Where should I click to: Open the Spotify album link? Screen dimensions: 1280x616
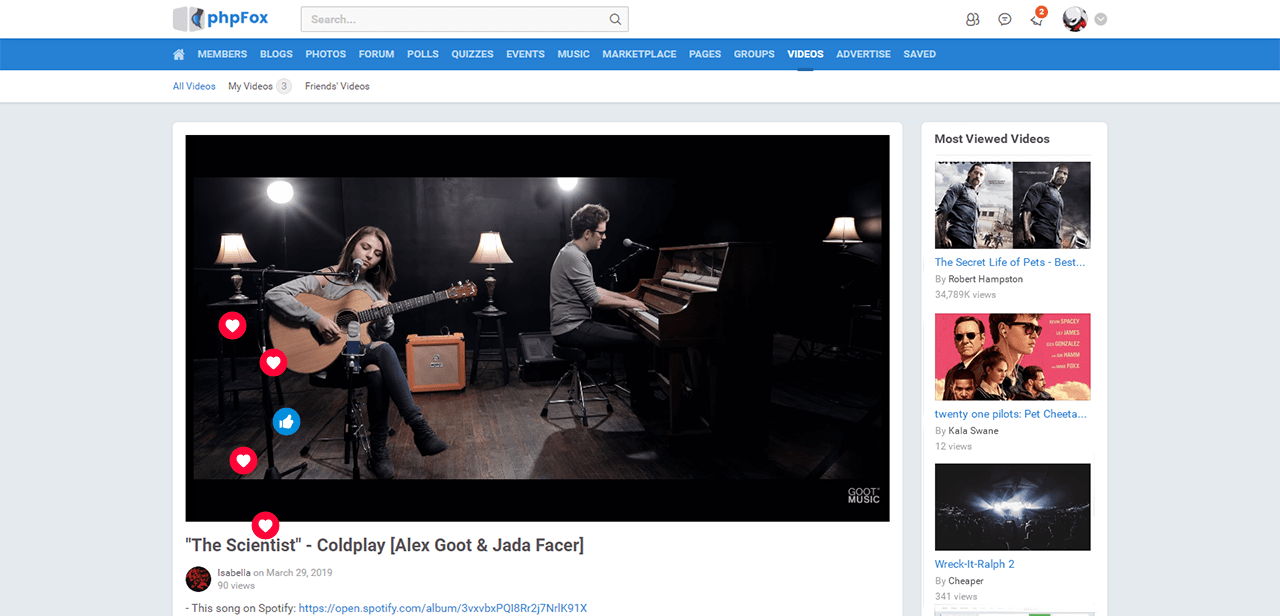click(442, 608)
